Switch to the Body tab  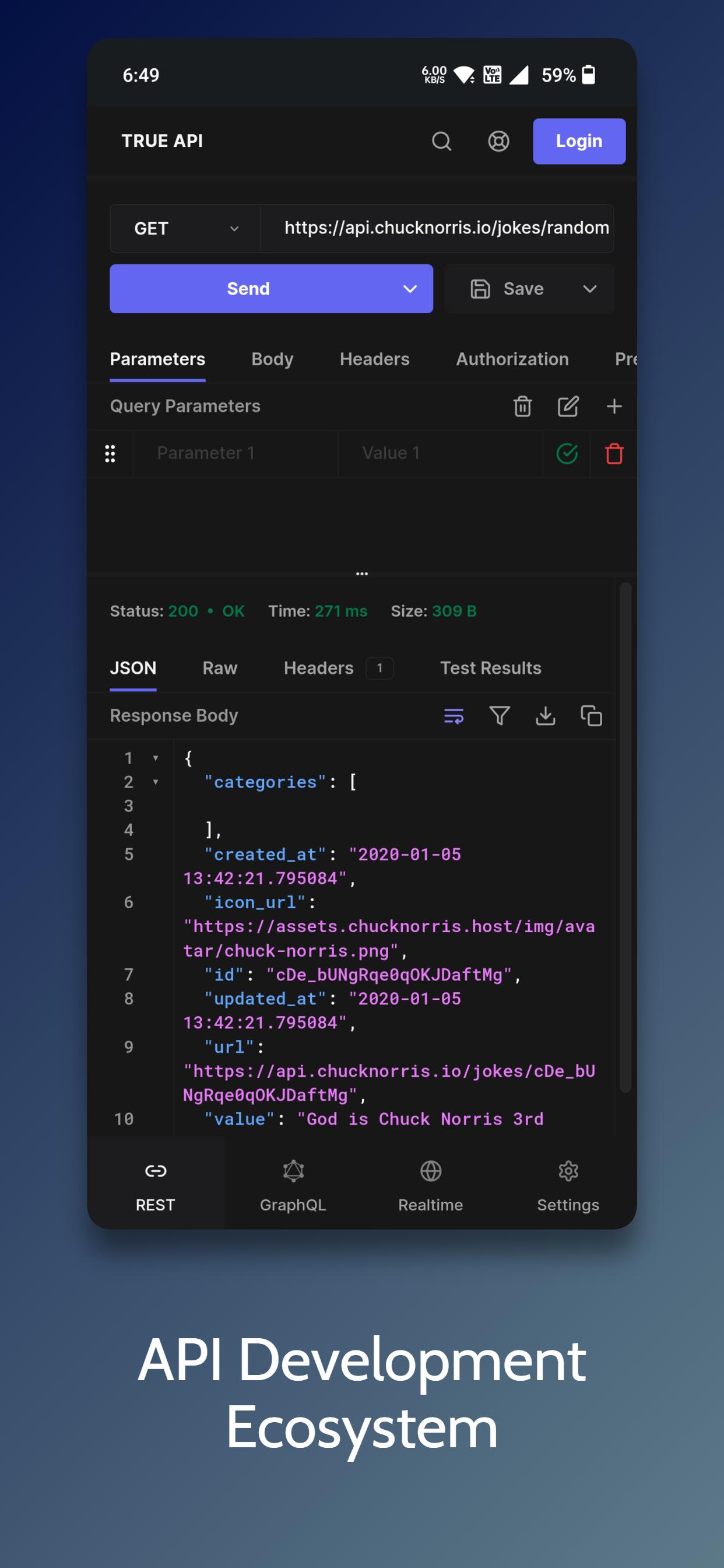tap(273, 359)
